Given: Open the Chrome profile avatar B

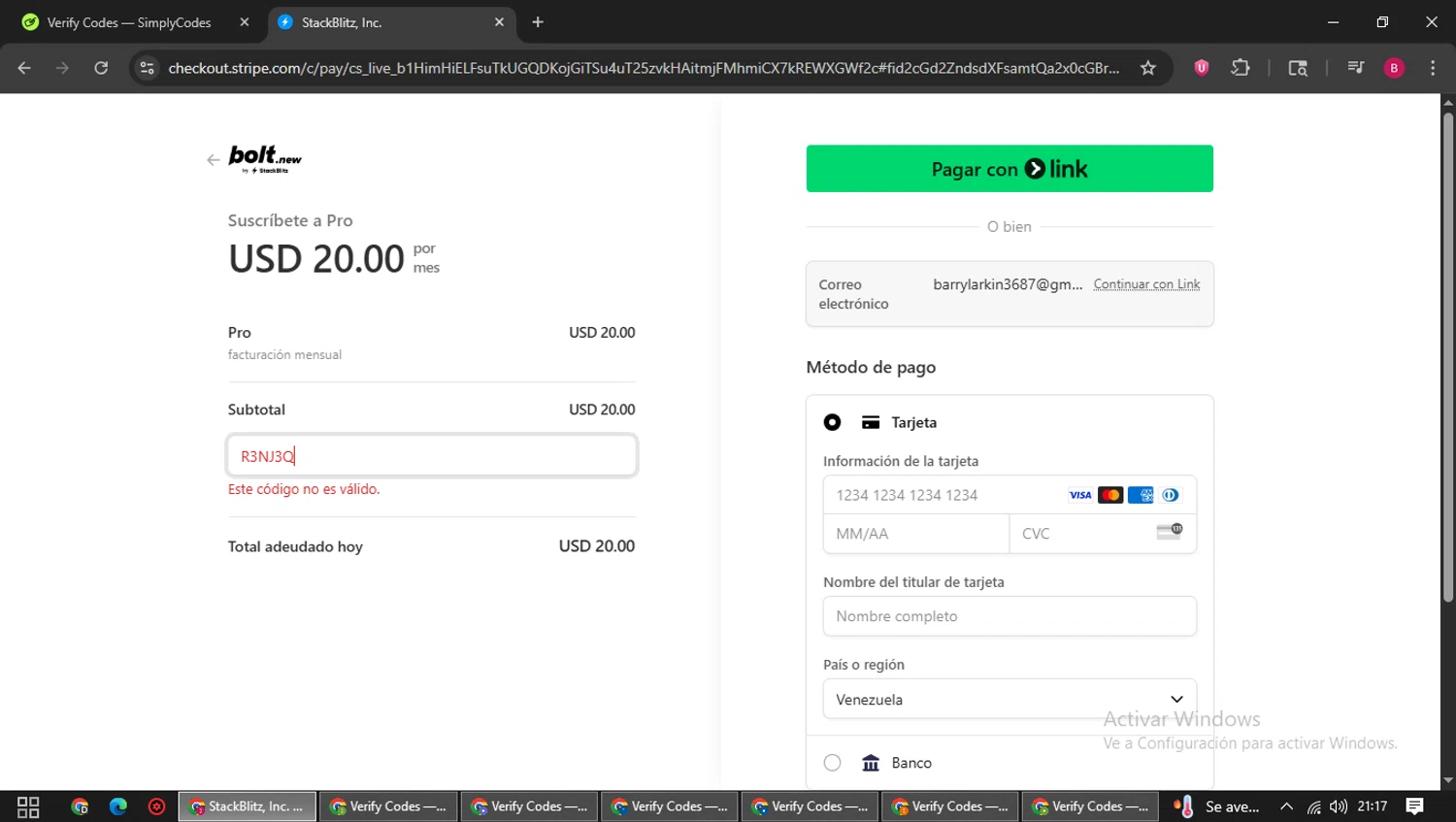Looking at the screenshot, I should pos(1394,68).
